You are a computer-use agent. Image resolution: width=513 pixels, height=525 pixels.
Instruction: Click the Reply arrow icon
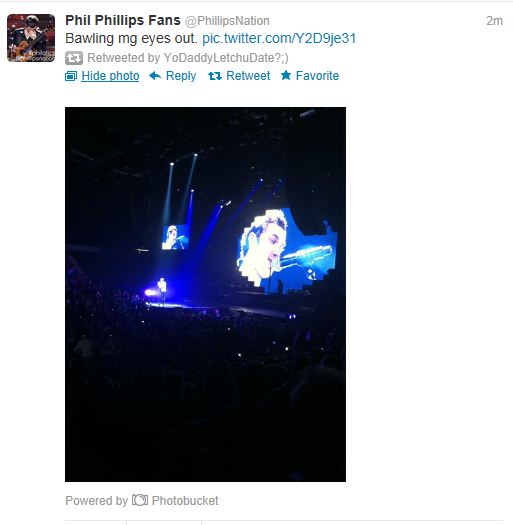[155, 76]
